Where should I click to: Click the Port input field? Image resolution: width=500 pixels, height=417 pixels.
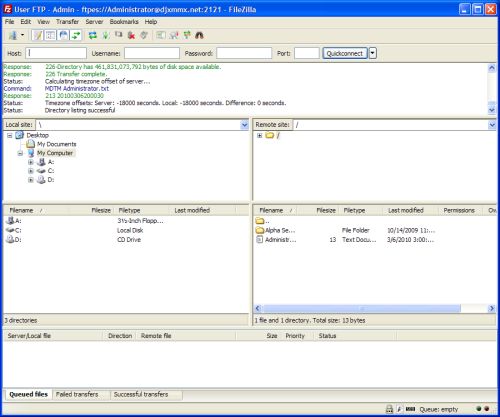[307, 53]
